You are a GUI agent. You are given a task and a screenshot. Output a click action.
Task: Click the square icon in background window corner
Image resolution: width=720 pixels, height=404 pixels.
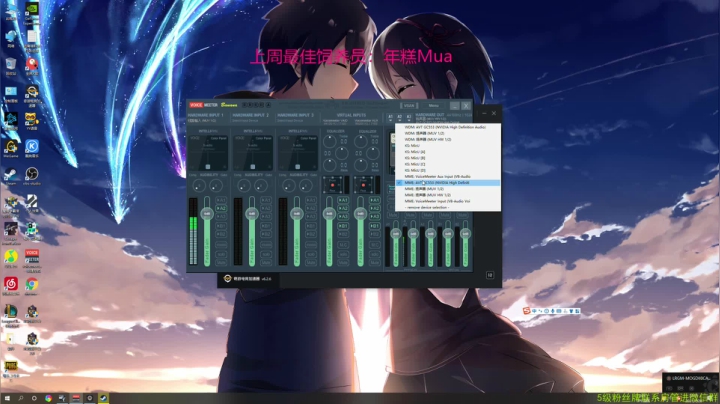pos(489,275)
